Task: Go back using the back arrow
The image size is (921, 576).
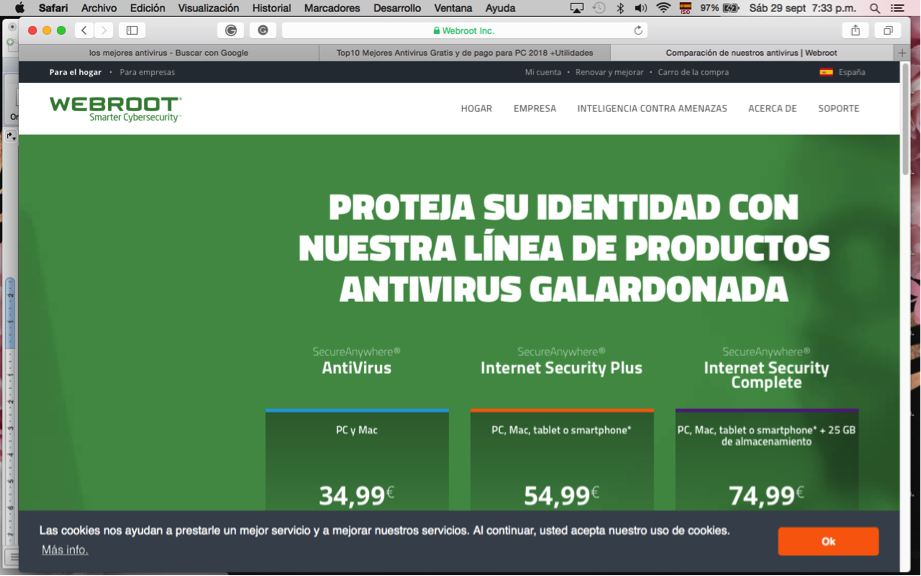Action: point(83,30)
